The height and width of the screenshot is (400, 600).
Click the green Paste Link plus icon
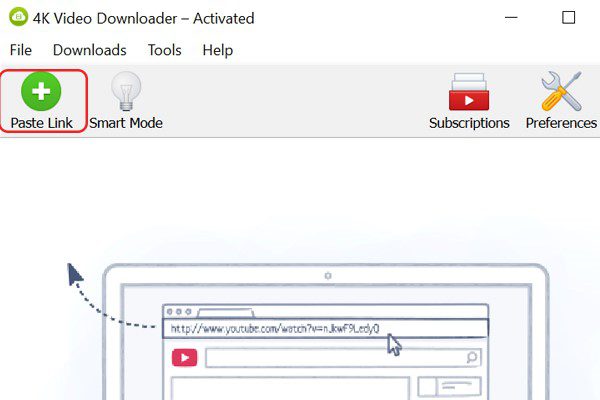(41, 91)
